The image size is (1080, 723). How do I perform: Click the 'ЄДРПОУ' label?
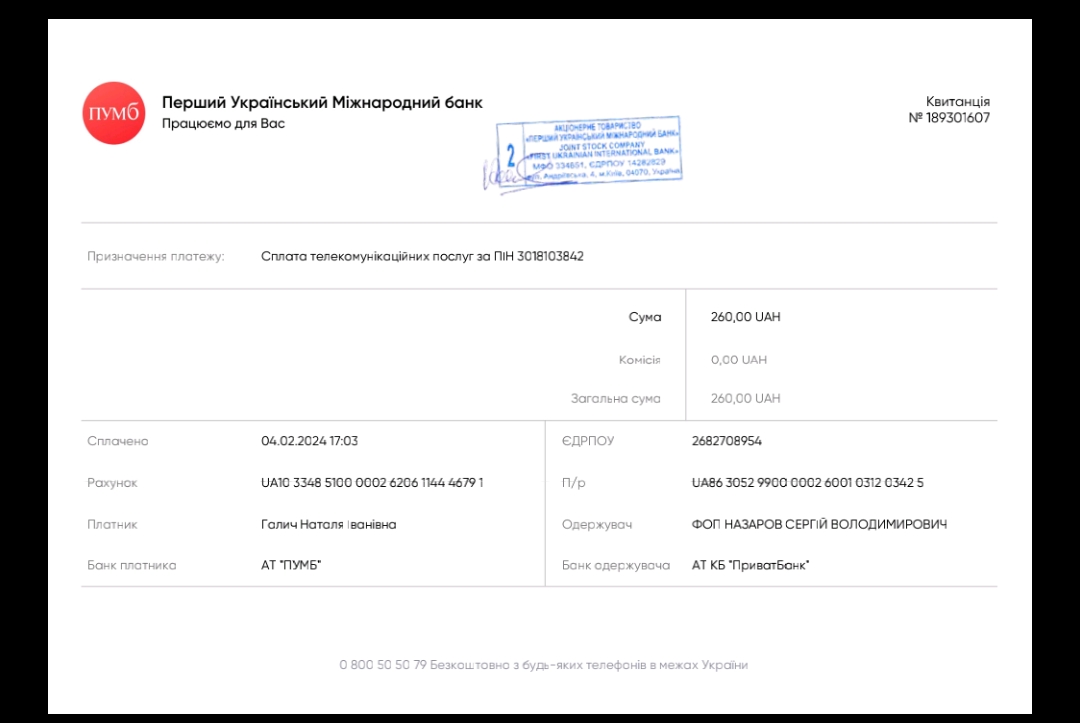click(588, 441)
